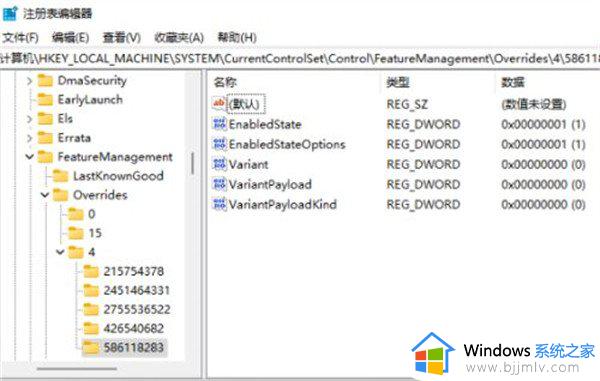Select the 586118283 key label
Viewport: 600px width, 381px height.
[x=134, y=347]
